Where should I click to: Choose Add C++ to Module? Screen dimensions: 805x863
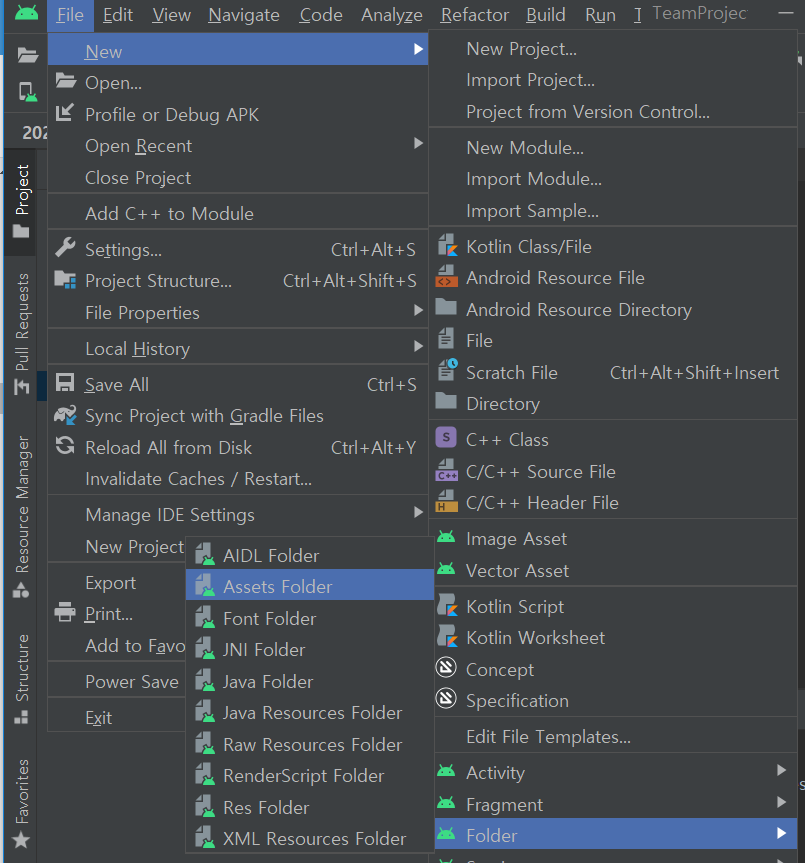(x=238, y=214)
